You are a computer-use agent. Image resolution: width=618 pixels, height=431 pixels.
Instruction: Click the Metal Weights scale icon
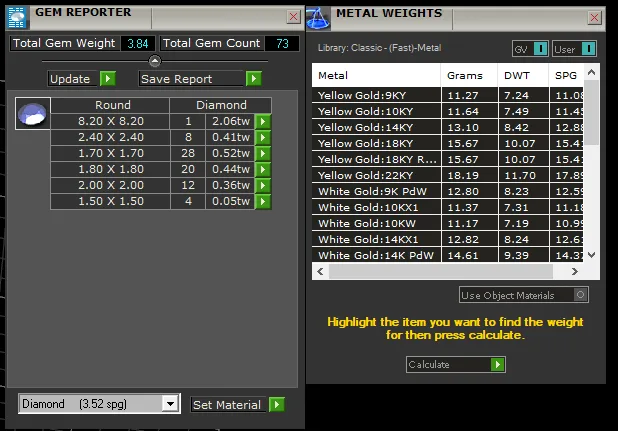pos(318,18)
